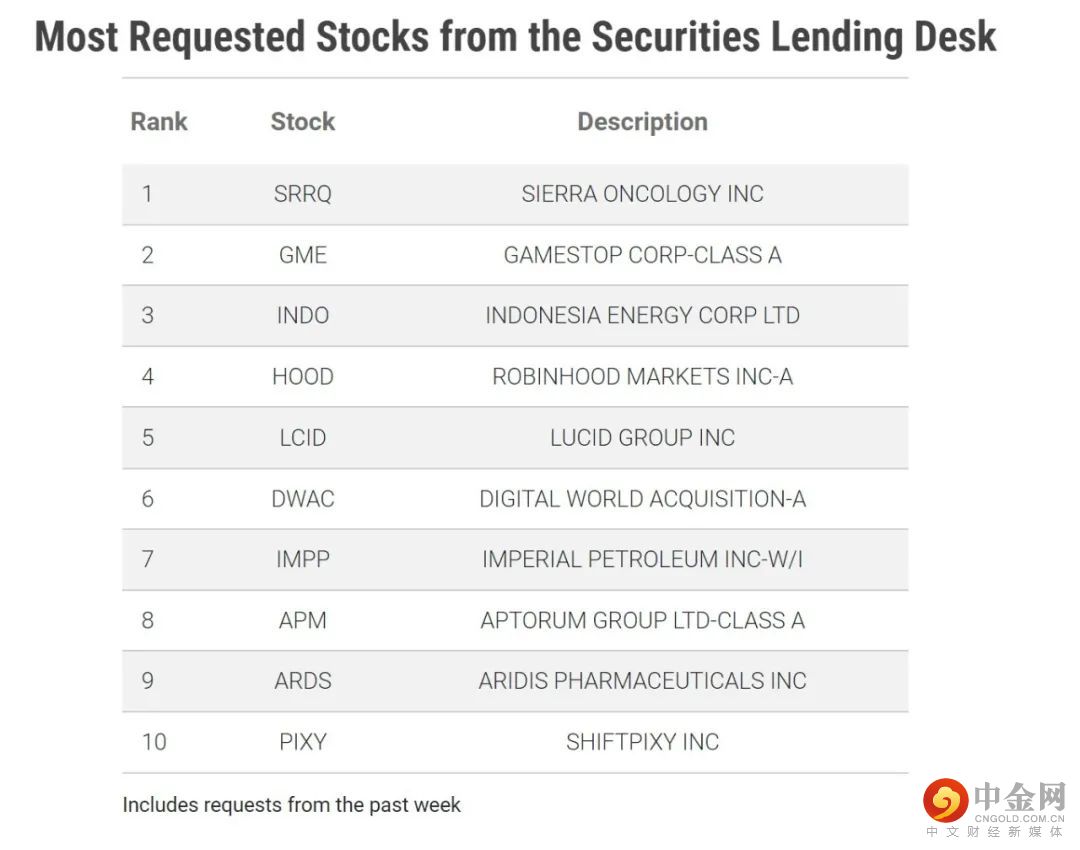This screenshot has height=850, width=1080.
Task: Click the APM stock ticker
Action: 302,620
